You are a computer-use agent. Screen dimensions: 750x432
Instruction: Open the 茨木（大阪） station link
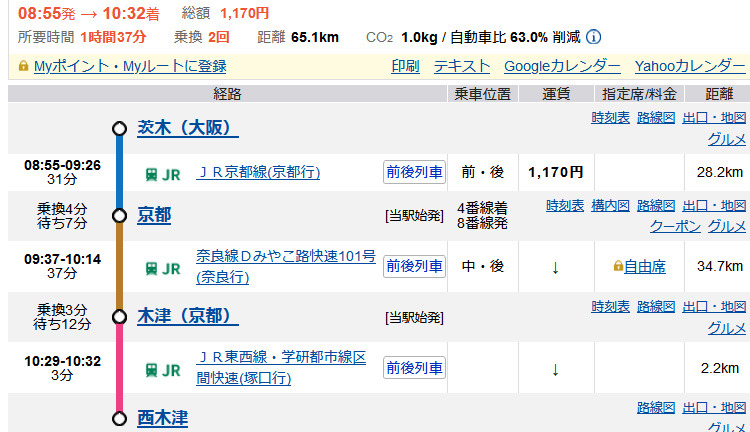tap(188, 128)
